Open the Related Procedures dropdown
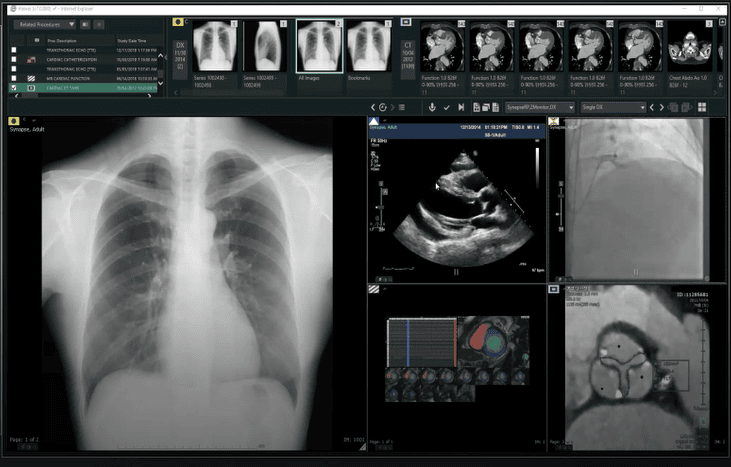The width and height of the screenshot is (731, 467). coord(45,25)
